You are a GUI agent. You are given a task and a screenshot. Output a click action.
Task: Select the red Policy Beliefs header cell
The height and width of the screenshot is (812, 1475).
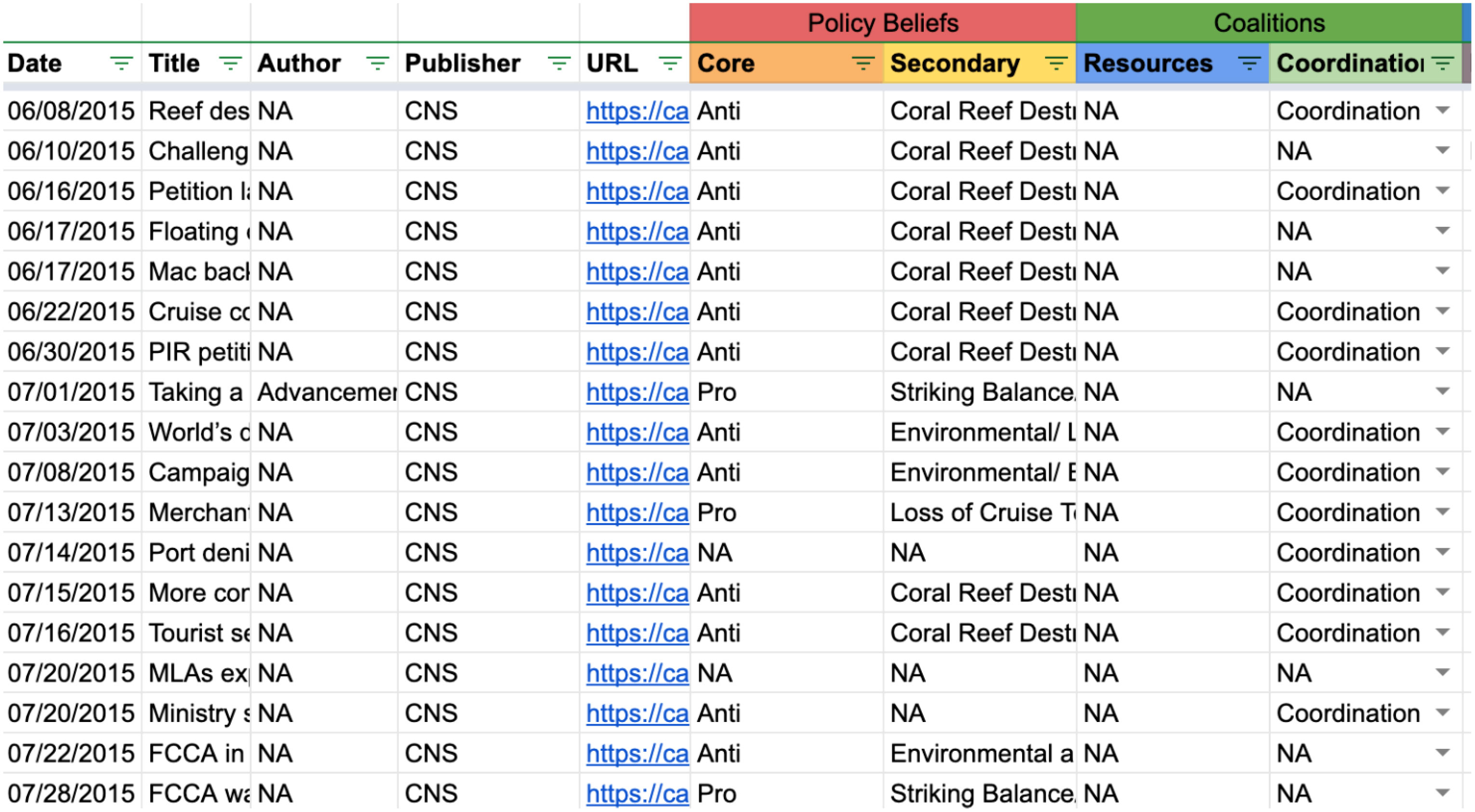[882, 23]
